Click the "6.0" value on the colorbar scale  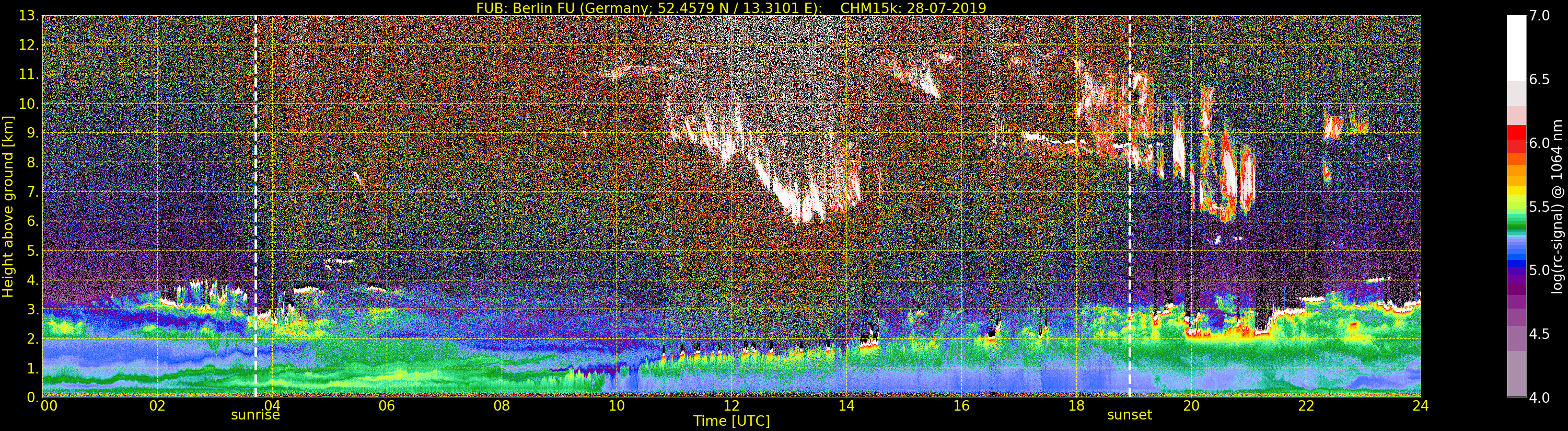[1539, 143]
